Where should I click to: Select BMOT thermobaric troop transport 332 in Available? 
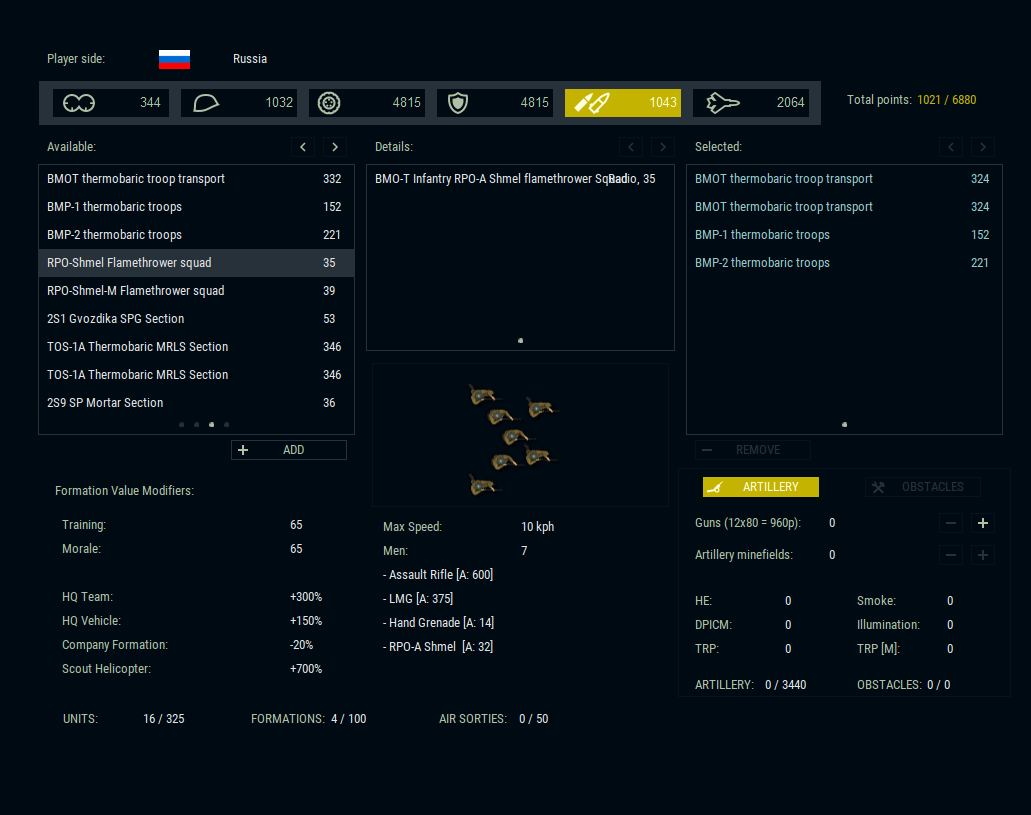point(196,179)
